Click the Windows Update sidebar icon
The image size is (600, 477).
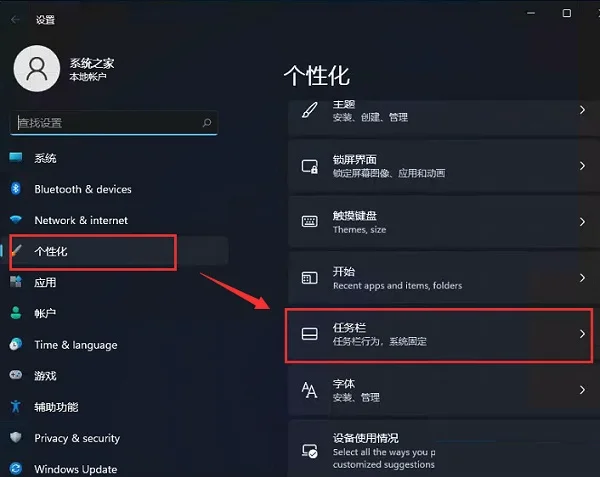(16, 468)
